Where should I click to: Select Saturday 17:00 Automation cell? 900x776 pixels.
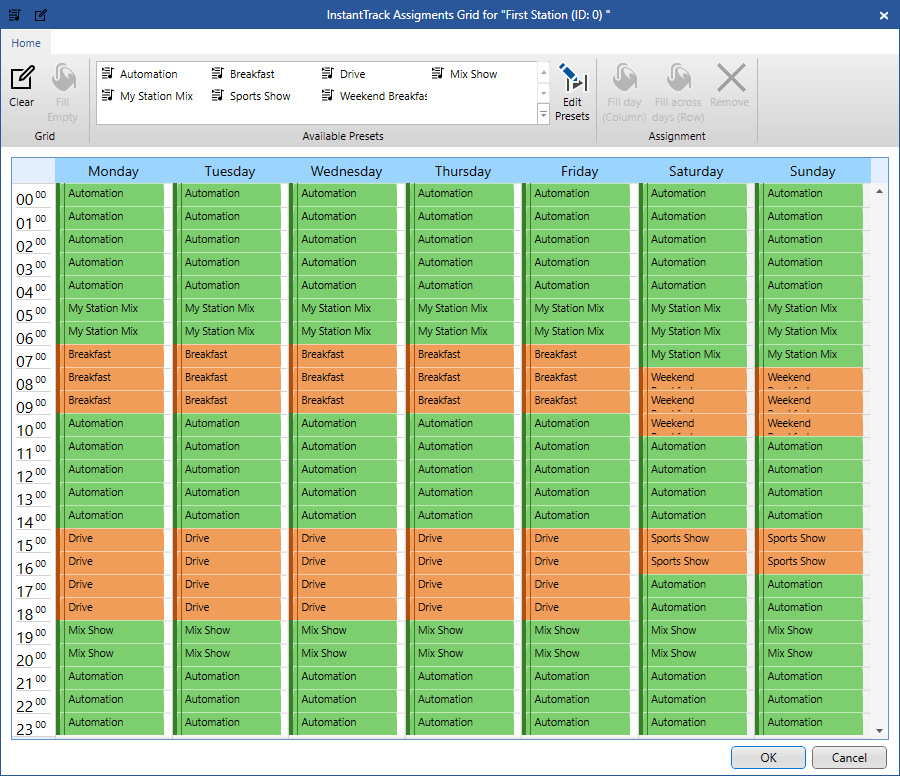(x=693, y=585)
